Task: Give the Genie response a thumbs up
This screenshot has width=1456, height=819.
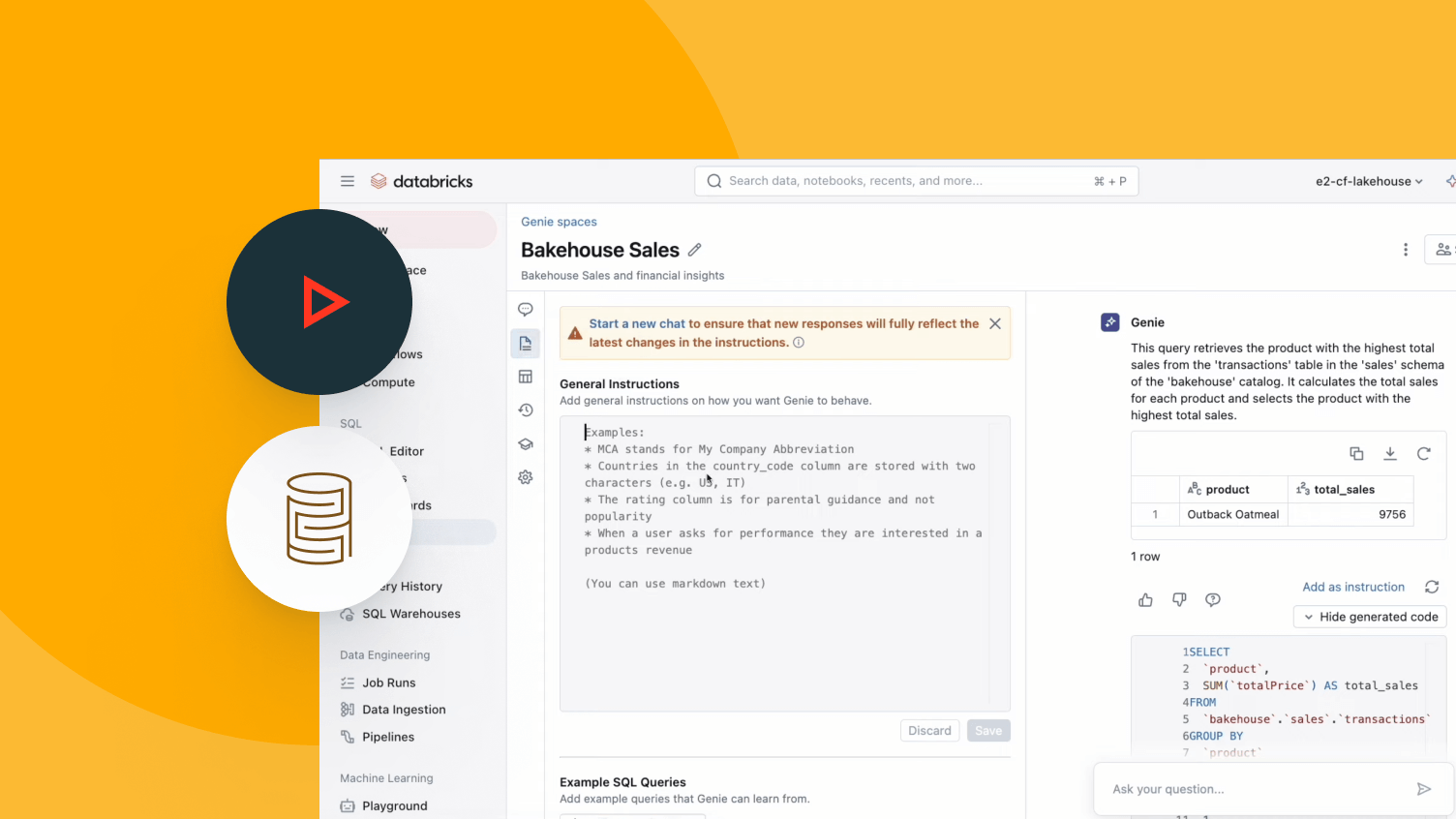Action: pyautogui.click(x=1146, y=600)
